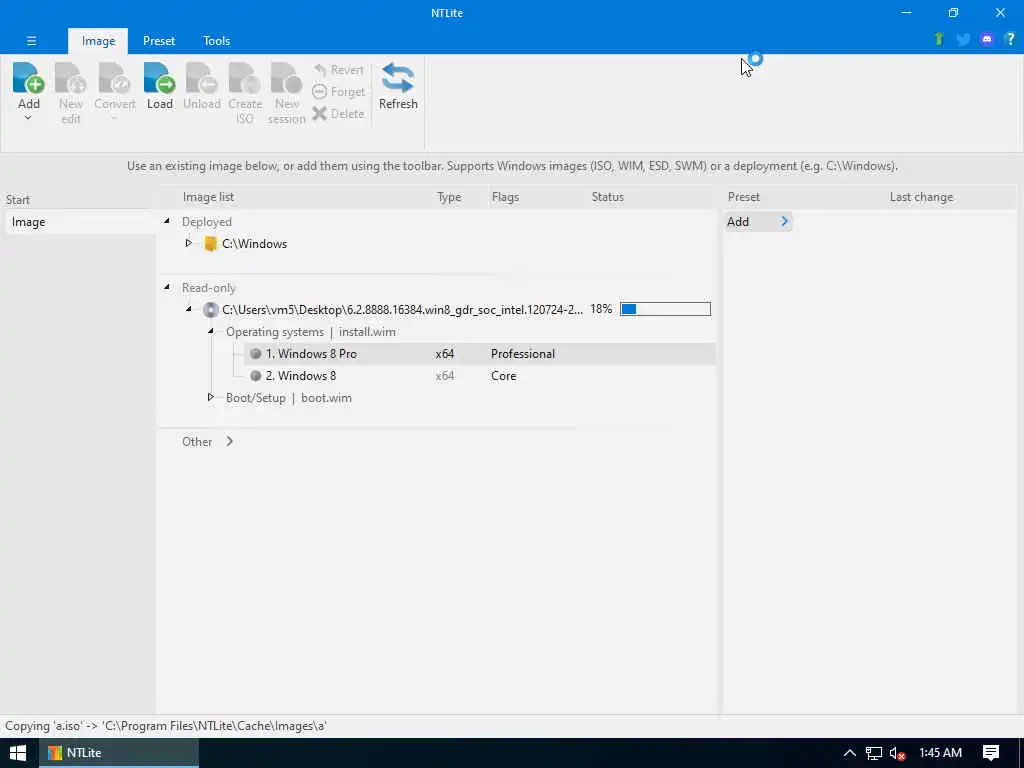Click the Add image toolbar icon
The image size is (1024, 768).
pyautogui.click(x=28, y=78)
